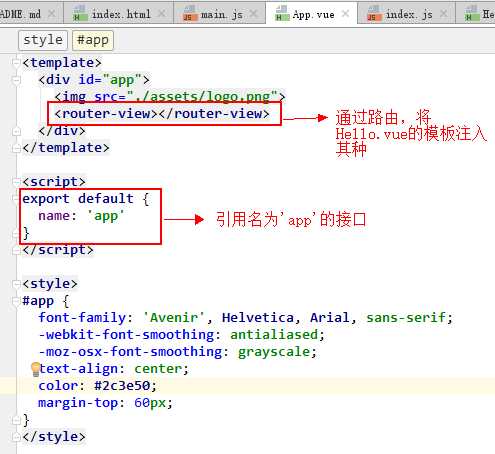This screenshot has width=495, height=454.
Task: Close the index.js tab
Action: click(443, 14)
